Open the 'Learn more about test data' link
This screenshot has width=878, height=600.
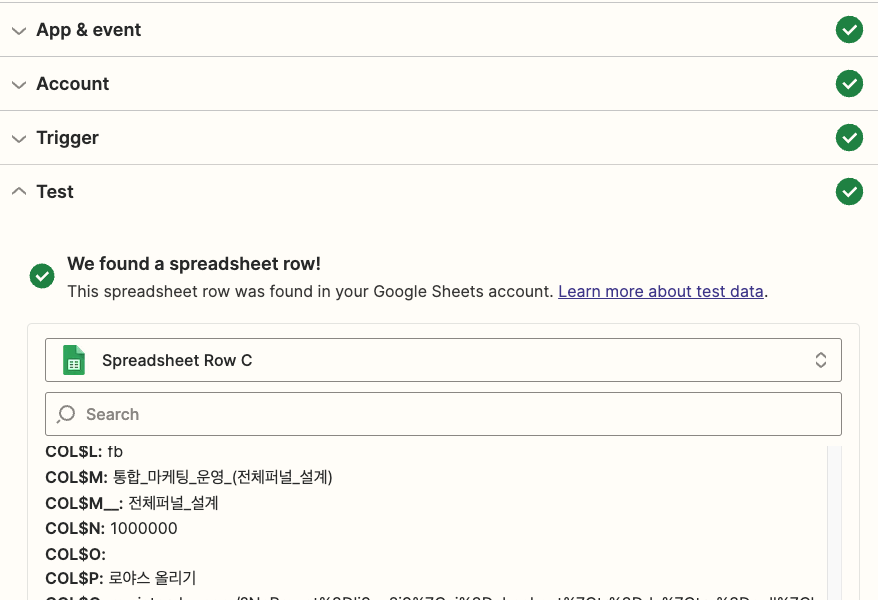661,292
